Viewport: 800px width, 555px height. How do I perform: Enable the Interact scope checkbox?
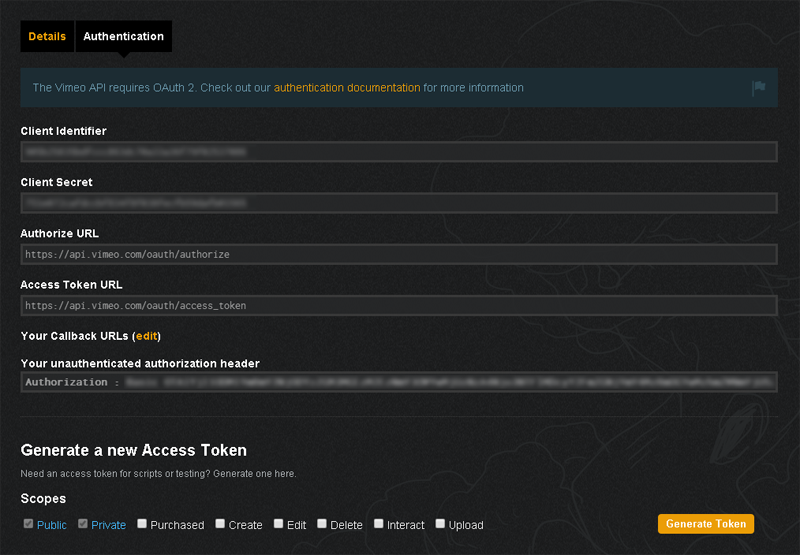379,523
